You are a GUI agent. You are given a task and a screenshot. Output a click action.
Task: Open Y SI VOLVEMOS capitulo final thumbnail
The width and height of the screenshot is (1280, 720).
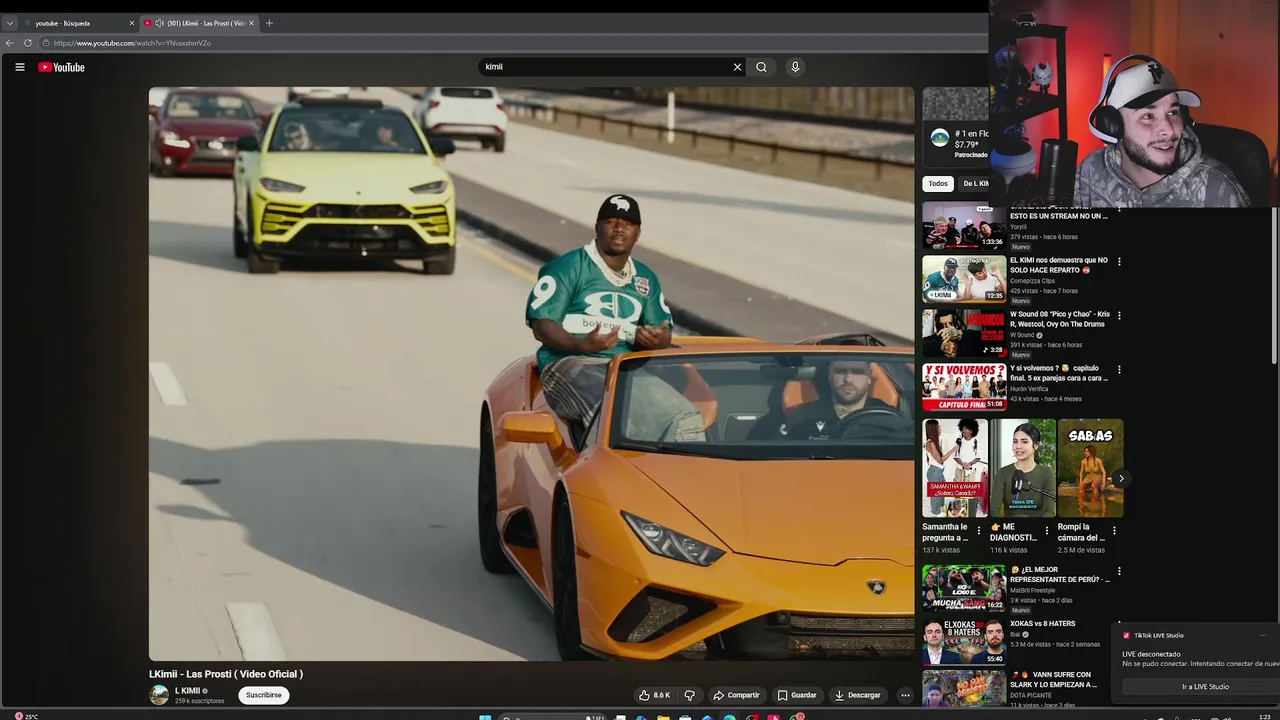click(964, 386)
